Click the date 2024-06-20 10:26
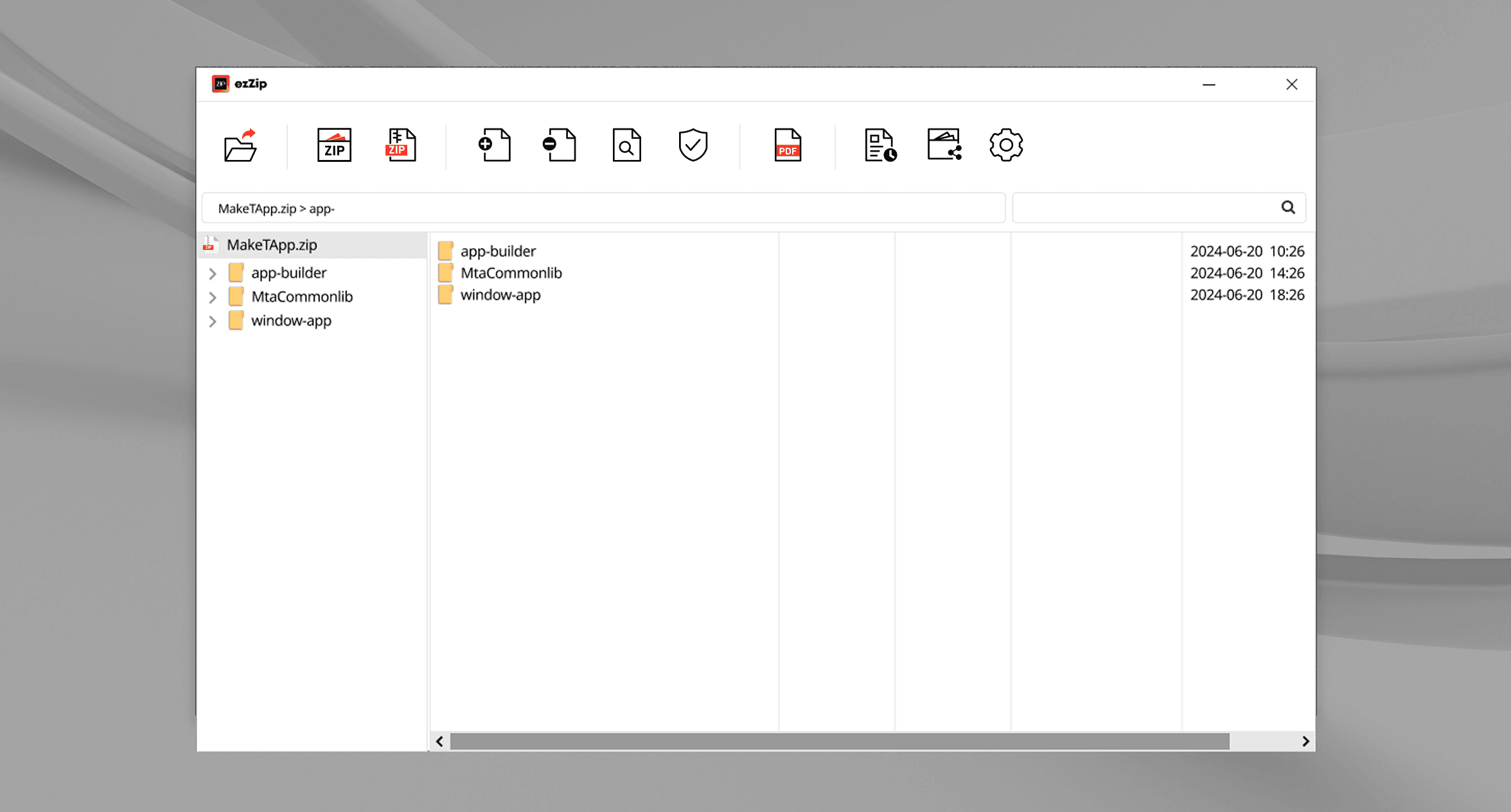 coord(1247,251)
